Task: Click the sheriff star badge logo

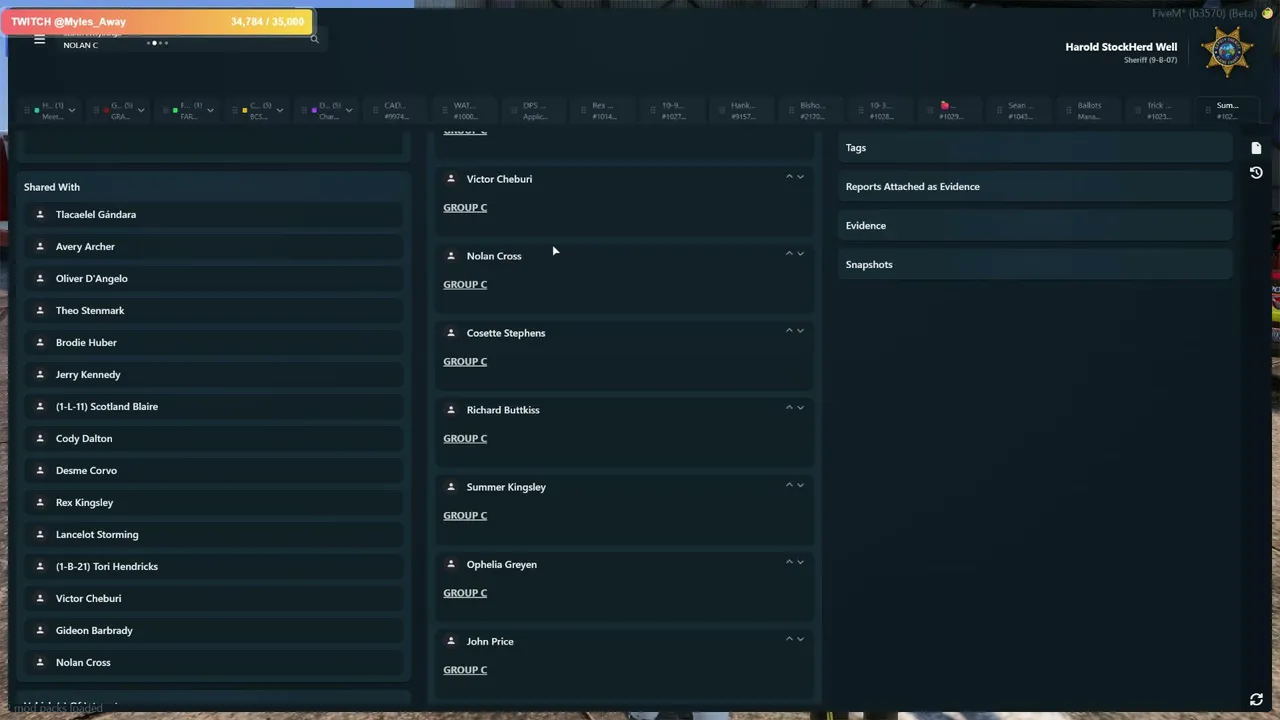Action: [x=1227, y=52]
